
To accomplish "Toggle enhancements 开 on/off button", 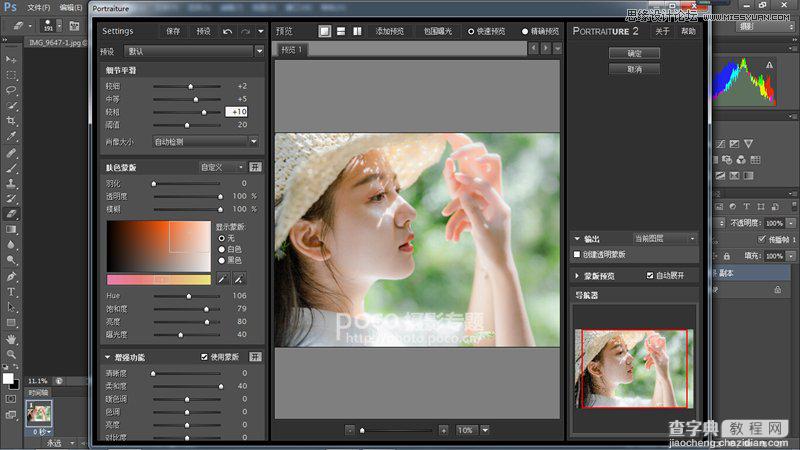I will pyautogui.click(x=255, y=357).
